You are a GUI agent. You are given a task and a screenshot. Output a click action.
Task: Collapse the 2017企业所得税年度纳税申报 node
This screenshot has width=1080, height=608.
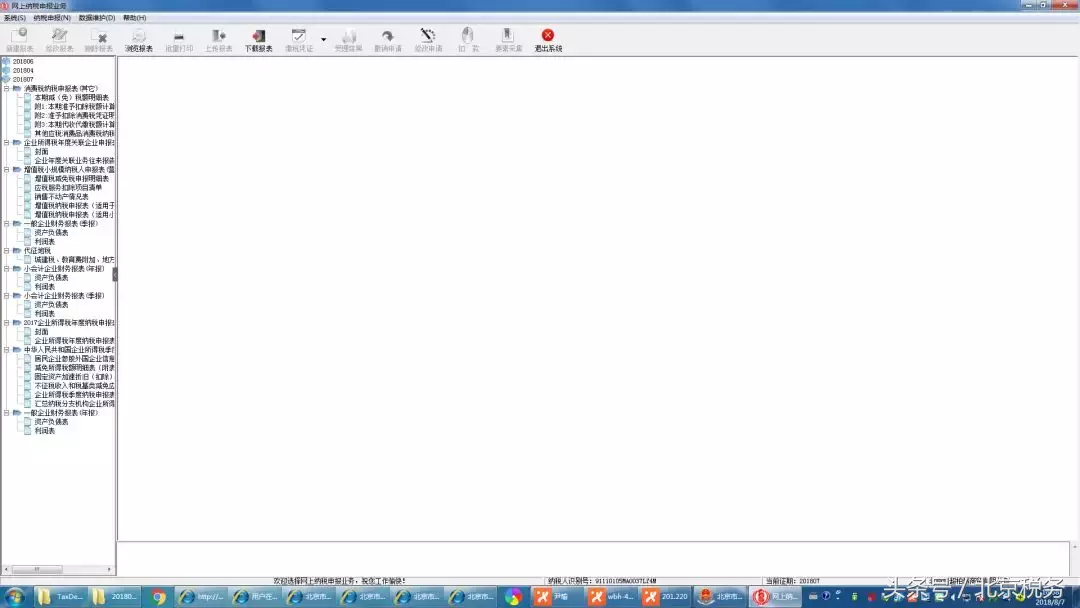[x=6, y=322]
